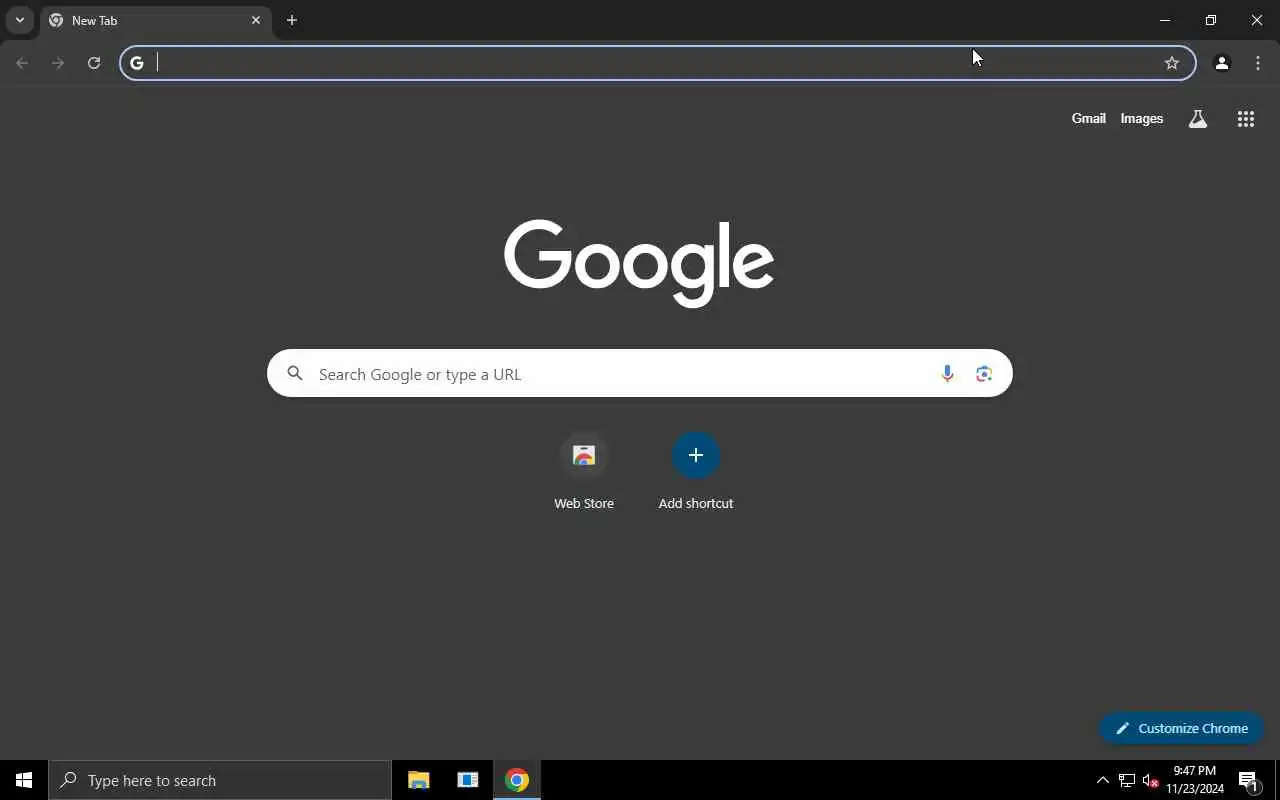The width and height of the screenshot is (1280, 800).
Task: Open File Explorer from taskbar
Action: [x=419, y=780]
